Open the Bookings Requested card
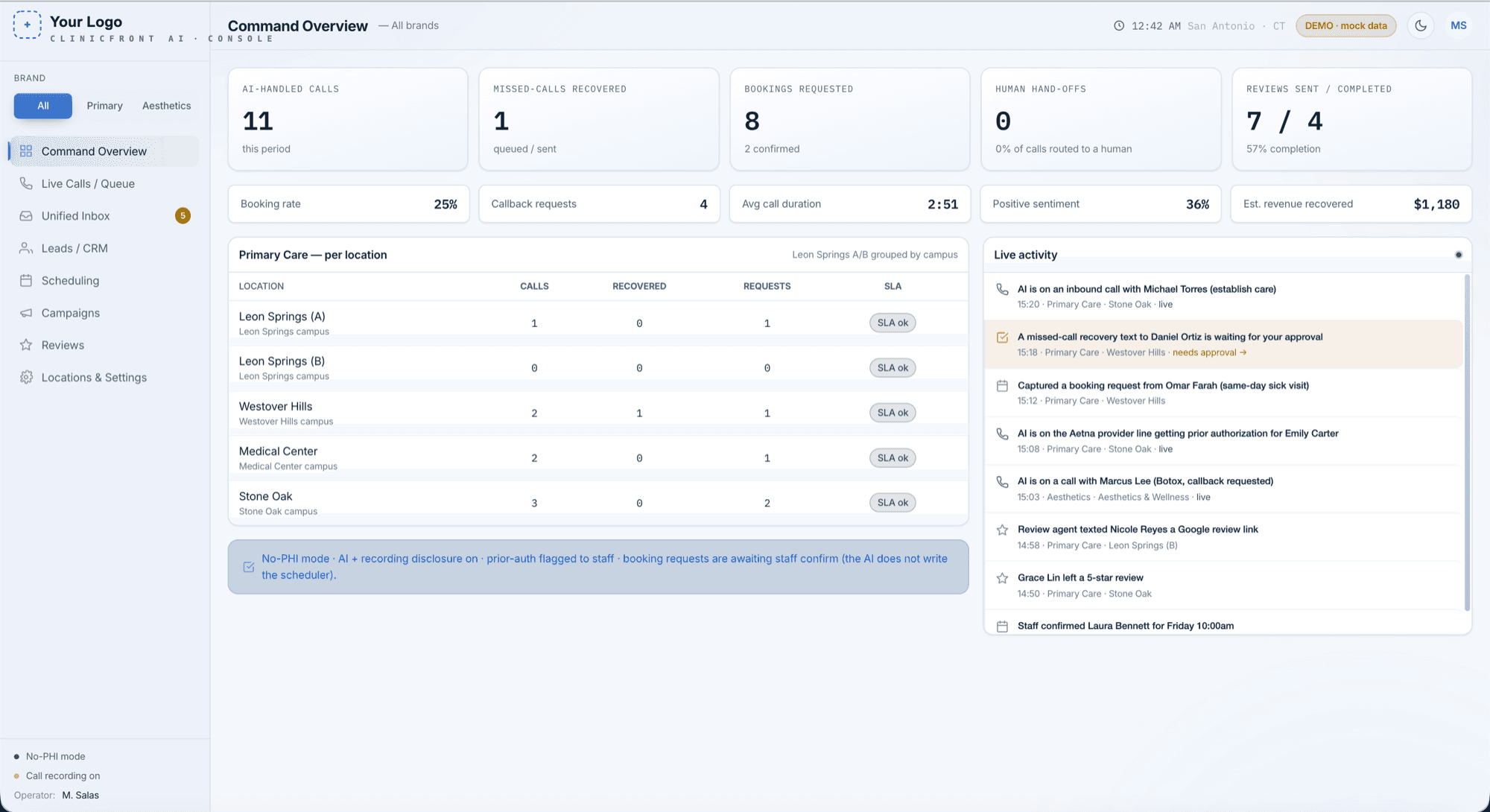 (850, 119)
